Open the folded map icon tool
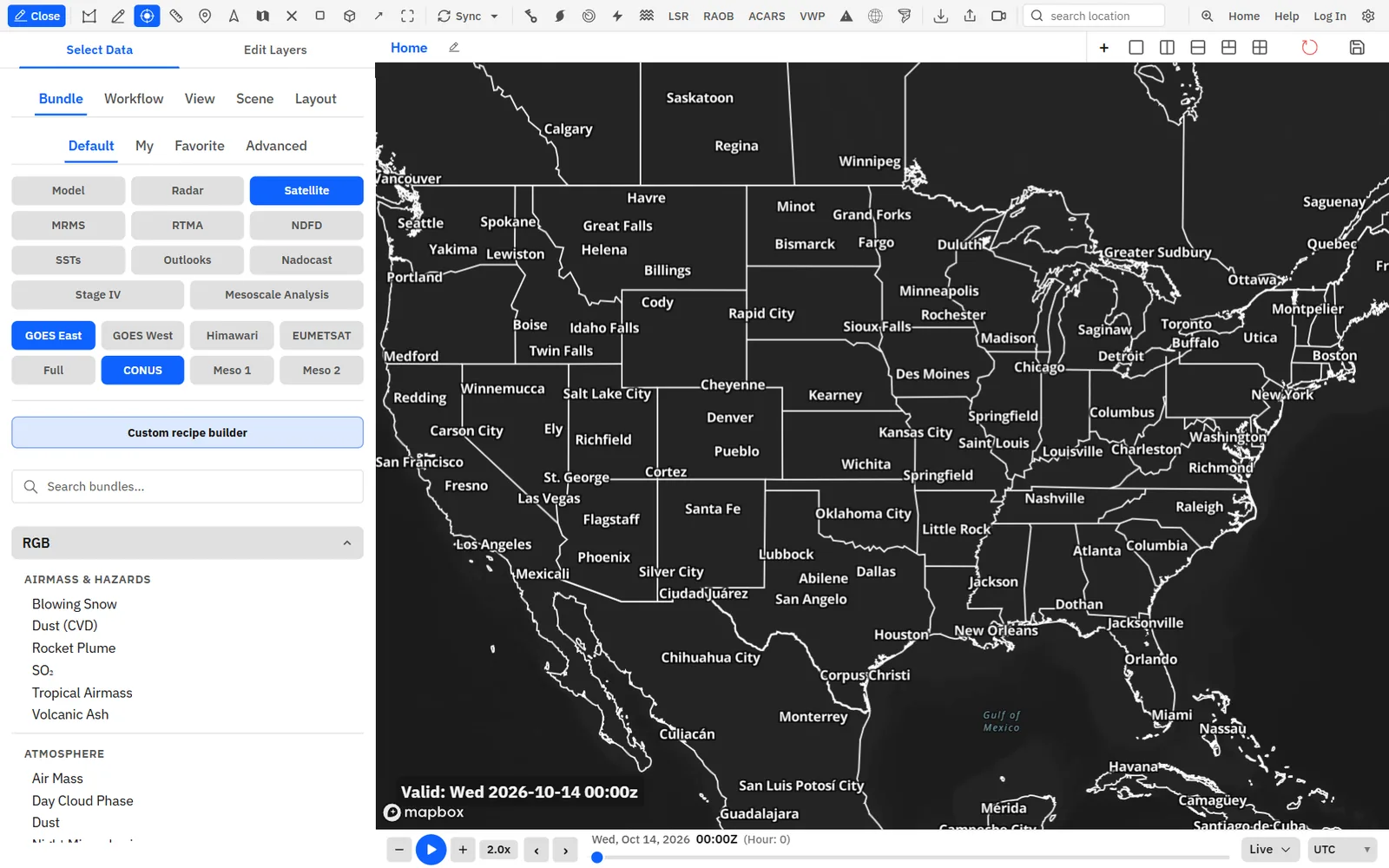Viewport: 1389px width, 868px height. [262, 16]
